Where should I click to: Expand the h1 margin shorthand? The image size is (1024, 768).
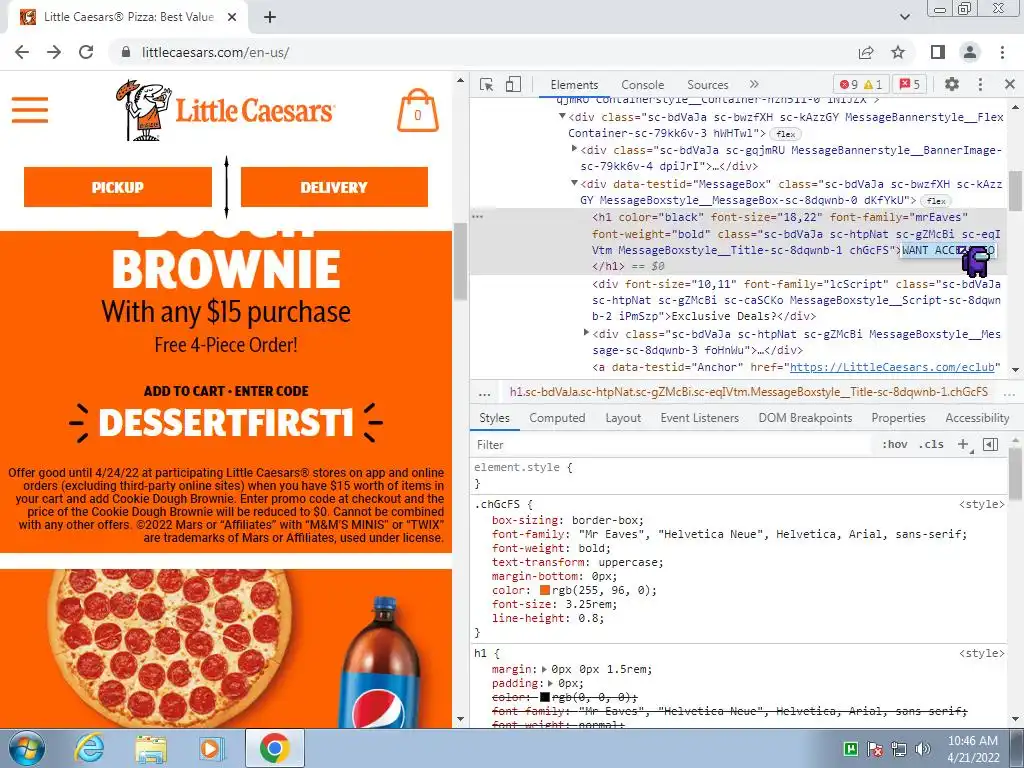(545, 669)
